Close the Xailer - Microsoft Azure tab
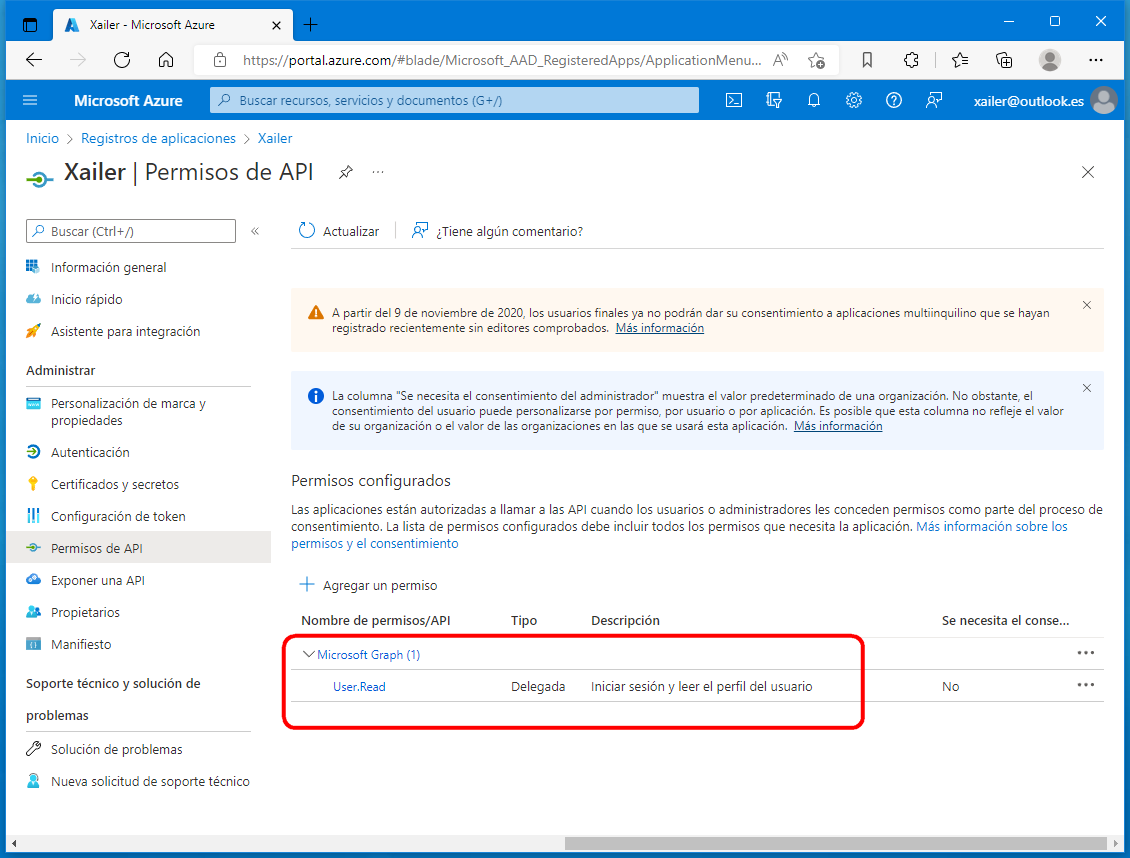Image resolution: width=1130 pixels, height=858 pixels. tap(277, 25)
